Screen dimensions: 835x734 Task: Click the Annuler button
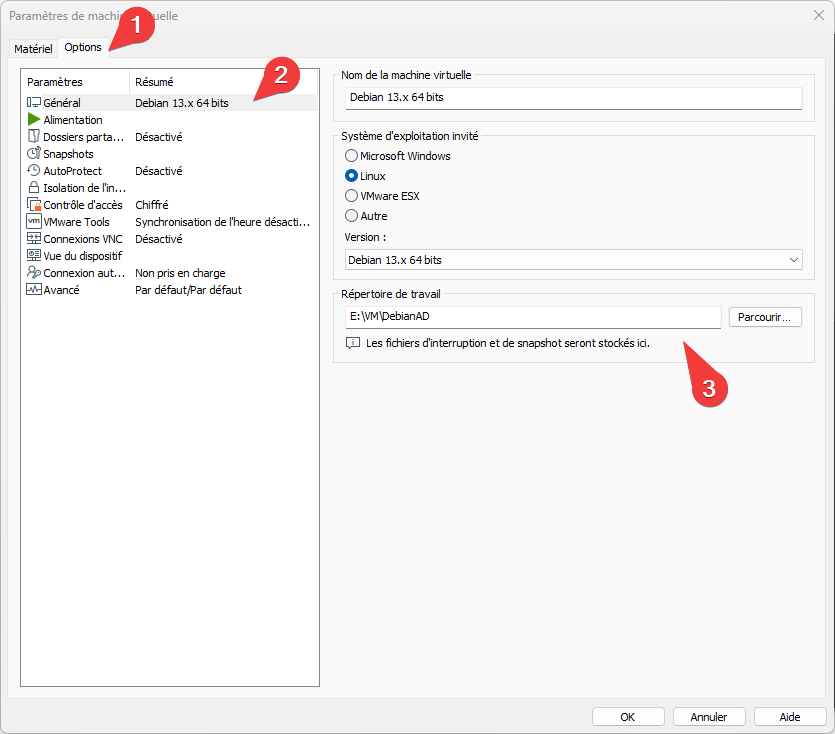[x=709, y=717]
